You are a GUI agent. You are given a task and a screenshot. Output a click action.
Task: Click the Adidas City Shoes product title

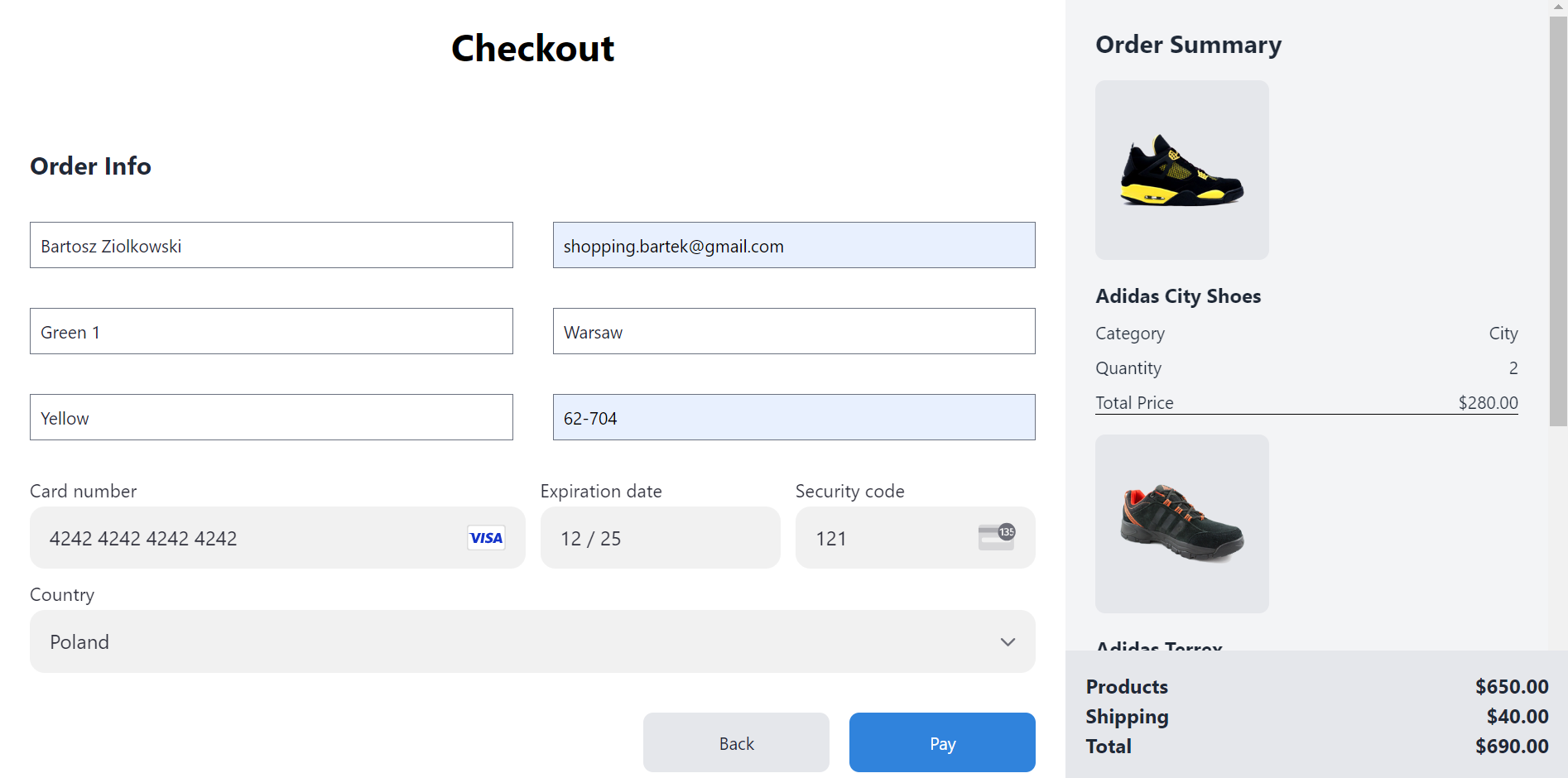(1177, 296)
